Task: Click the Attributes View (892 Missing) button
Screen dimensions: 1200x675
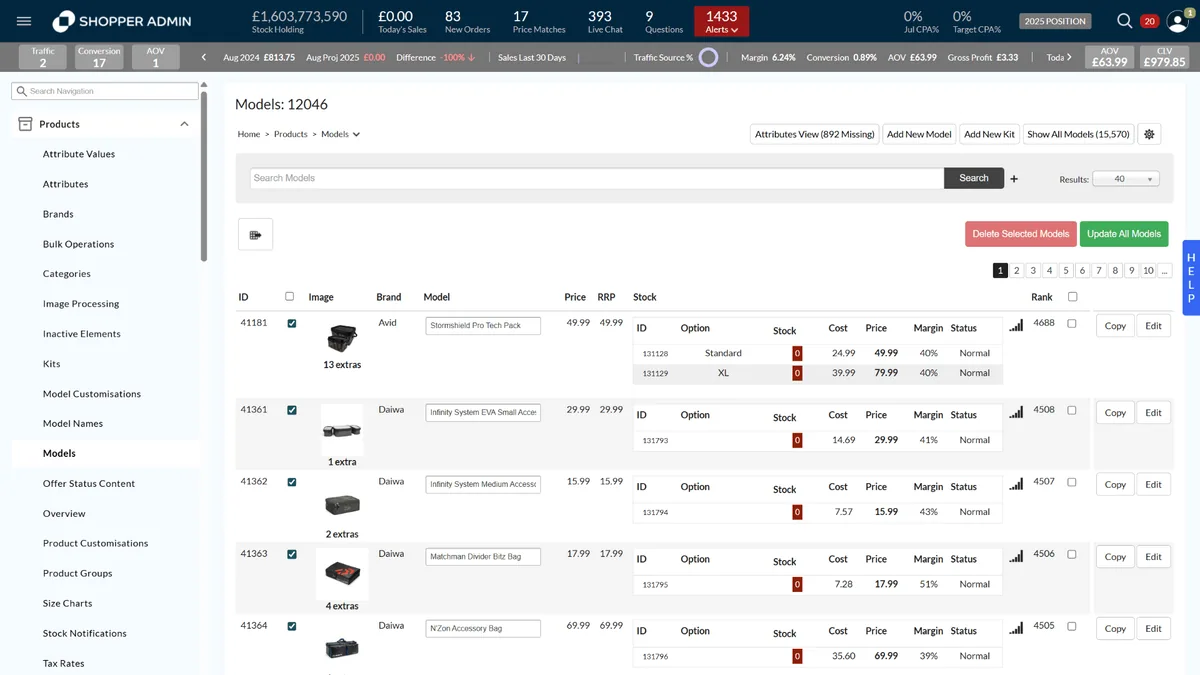Action: tap(814, 134)
